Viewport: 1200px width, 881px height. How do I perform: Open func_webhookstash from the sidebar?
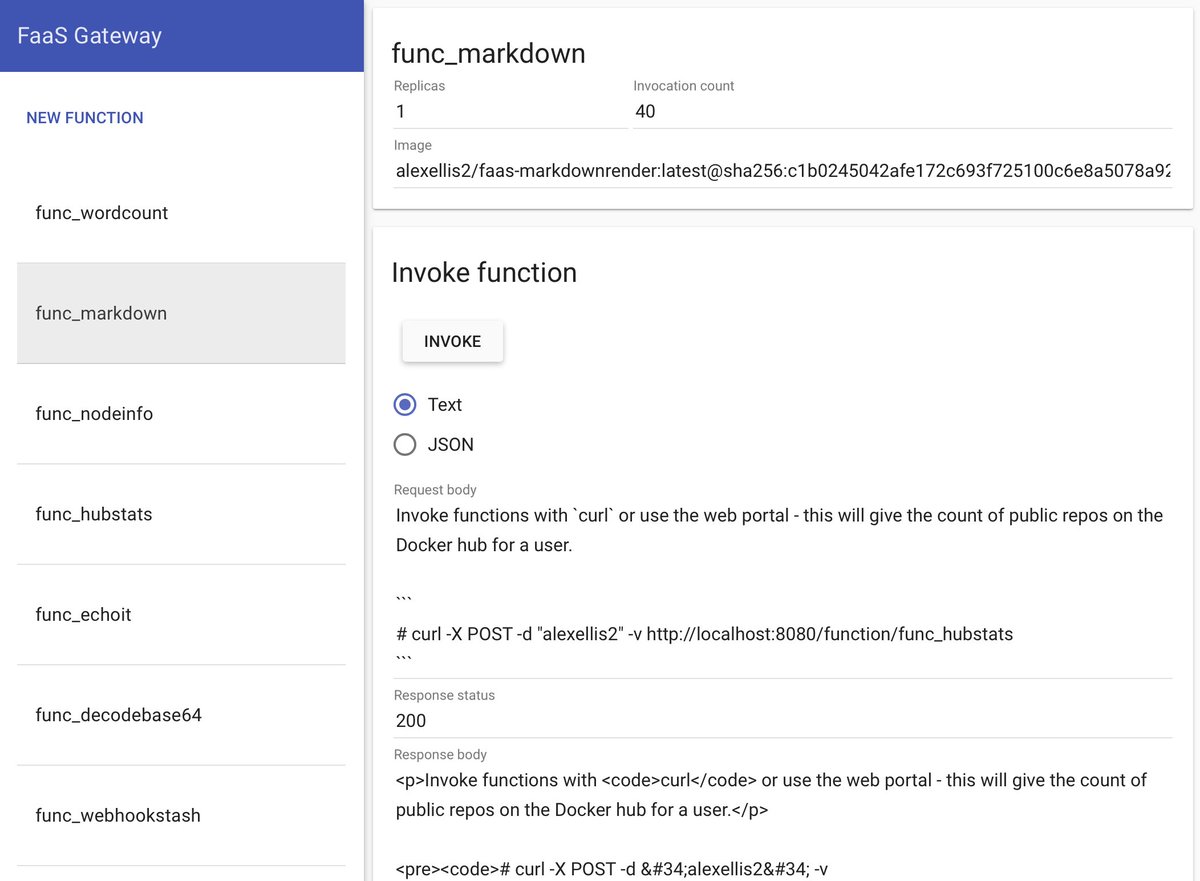[x=181, y=816]
